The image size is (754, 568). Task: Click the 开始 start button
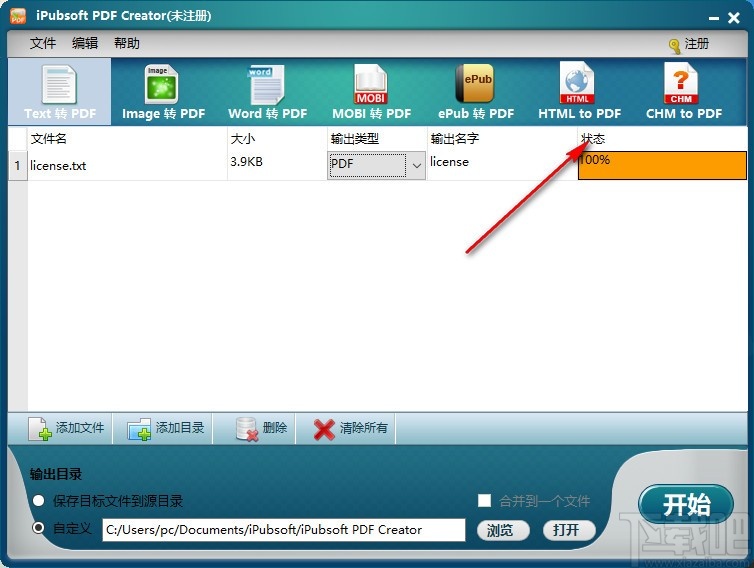[x=686, y=505]
